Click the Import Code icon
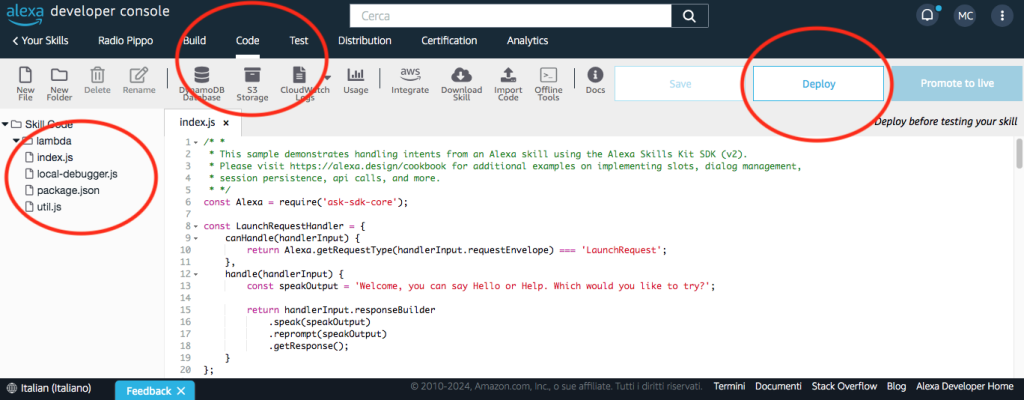This screenshot has height=400, width=1024. point(508,76)
